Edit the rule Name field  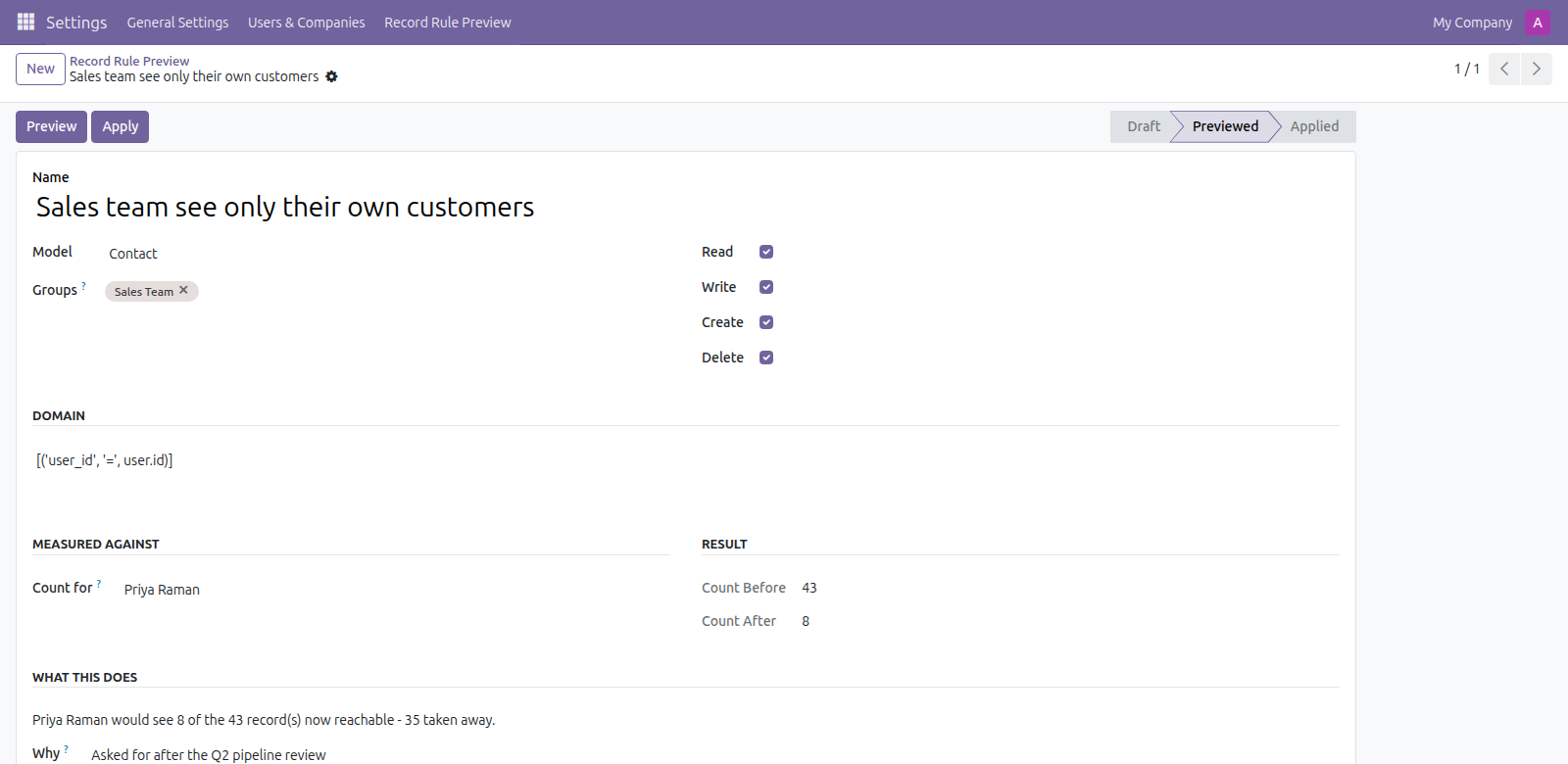click(x=686, y=208)
